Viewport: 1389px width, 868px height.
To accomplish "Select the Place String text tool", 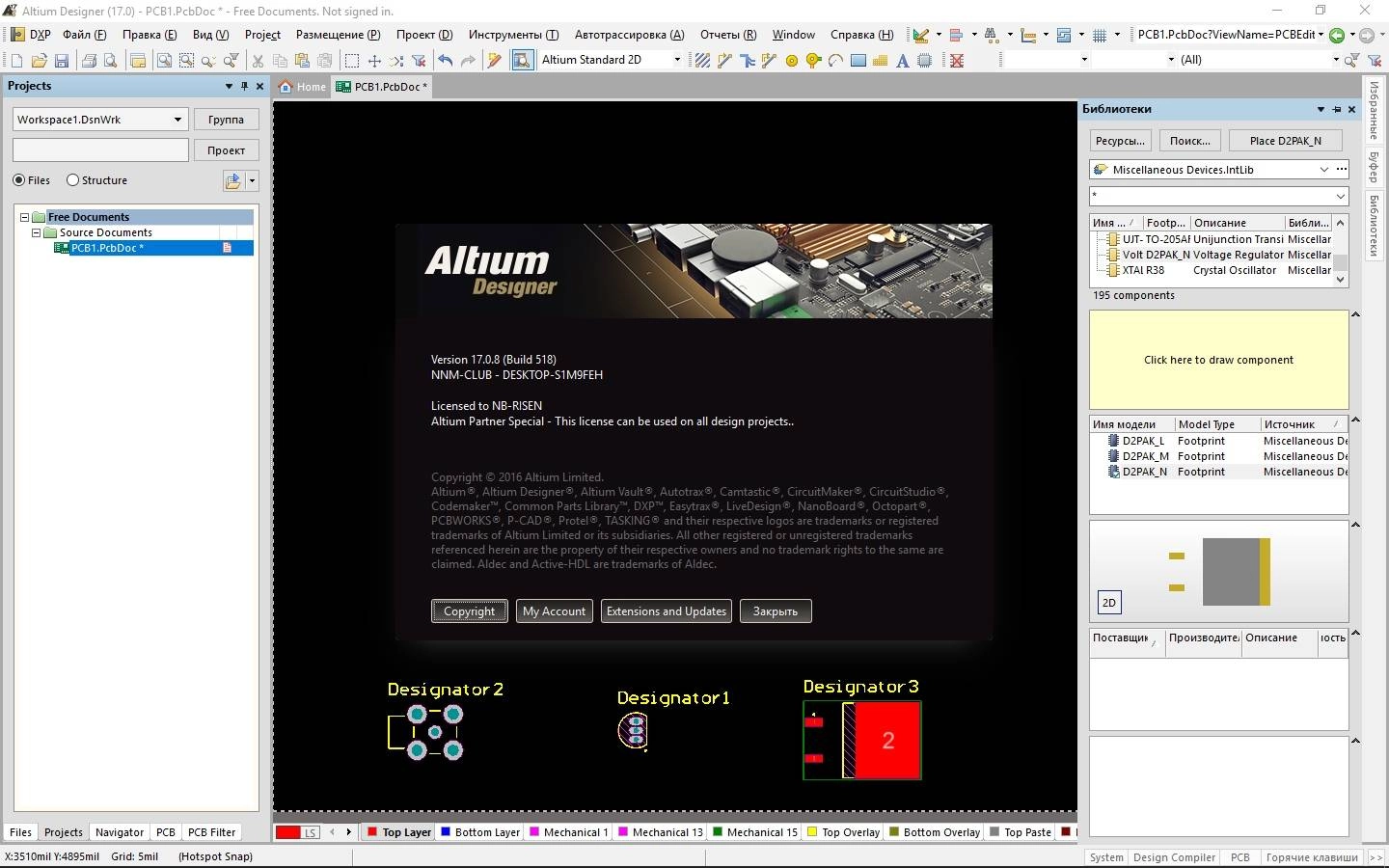I will (x=902, y=60).
